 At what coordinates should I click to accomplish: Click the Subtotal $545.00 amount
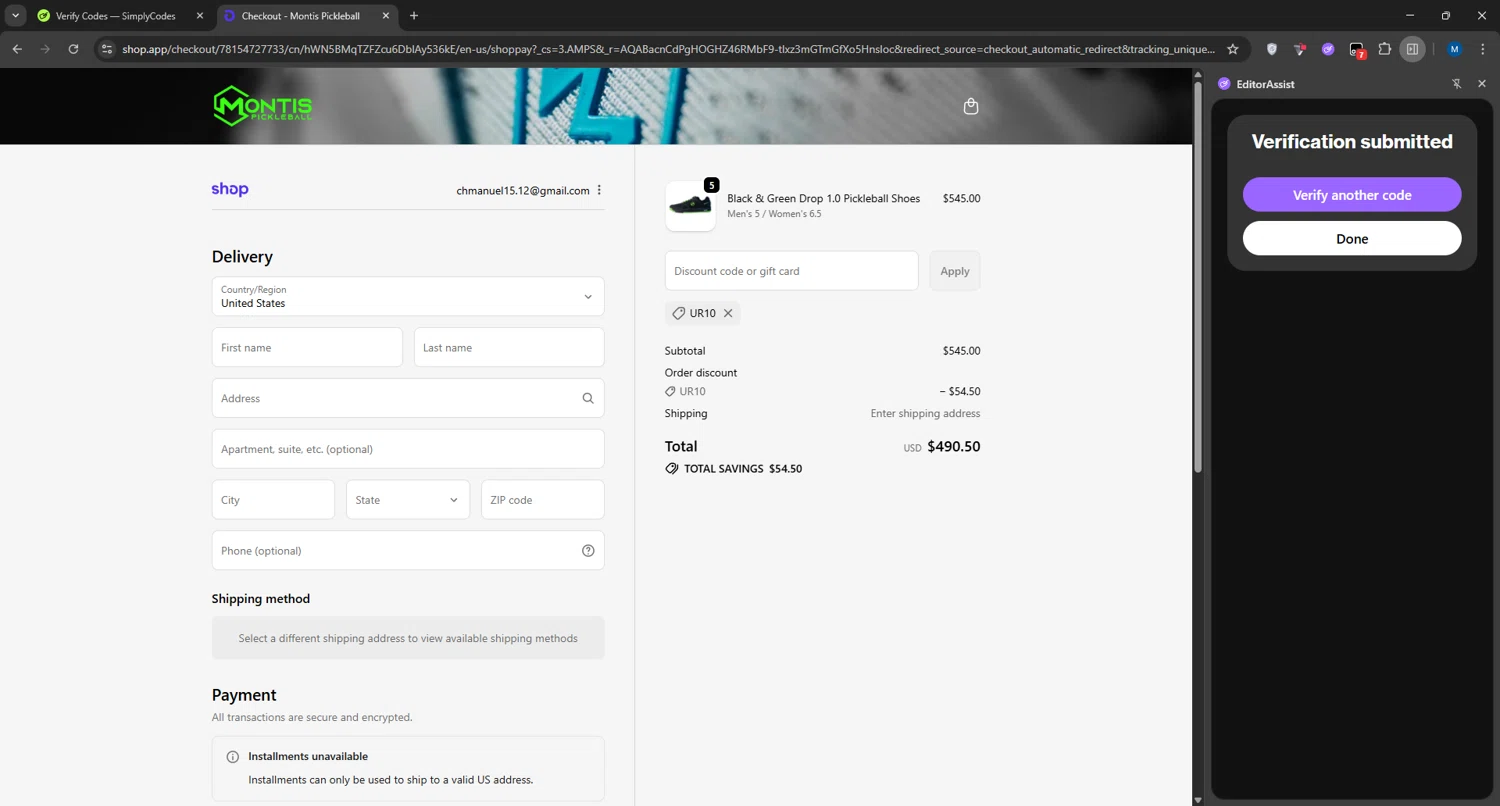pyautogui.click(x=961, y=351)
